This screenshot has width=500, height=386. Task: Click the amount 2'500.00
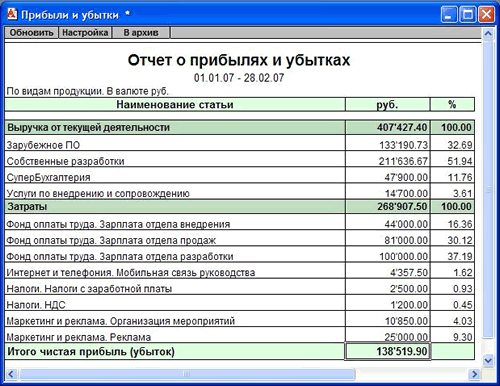[x=409, y=289]
